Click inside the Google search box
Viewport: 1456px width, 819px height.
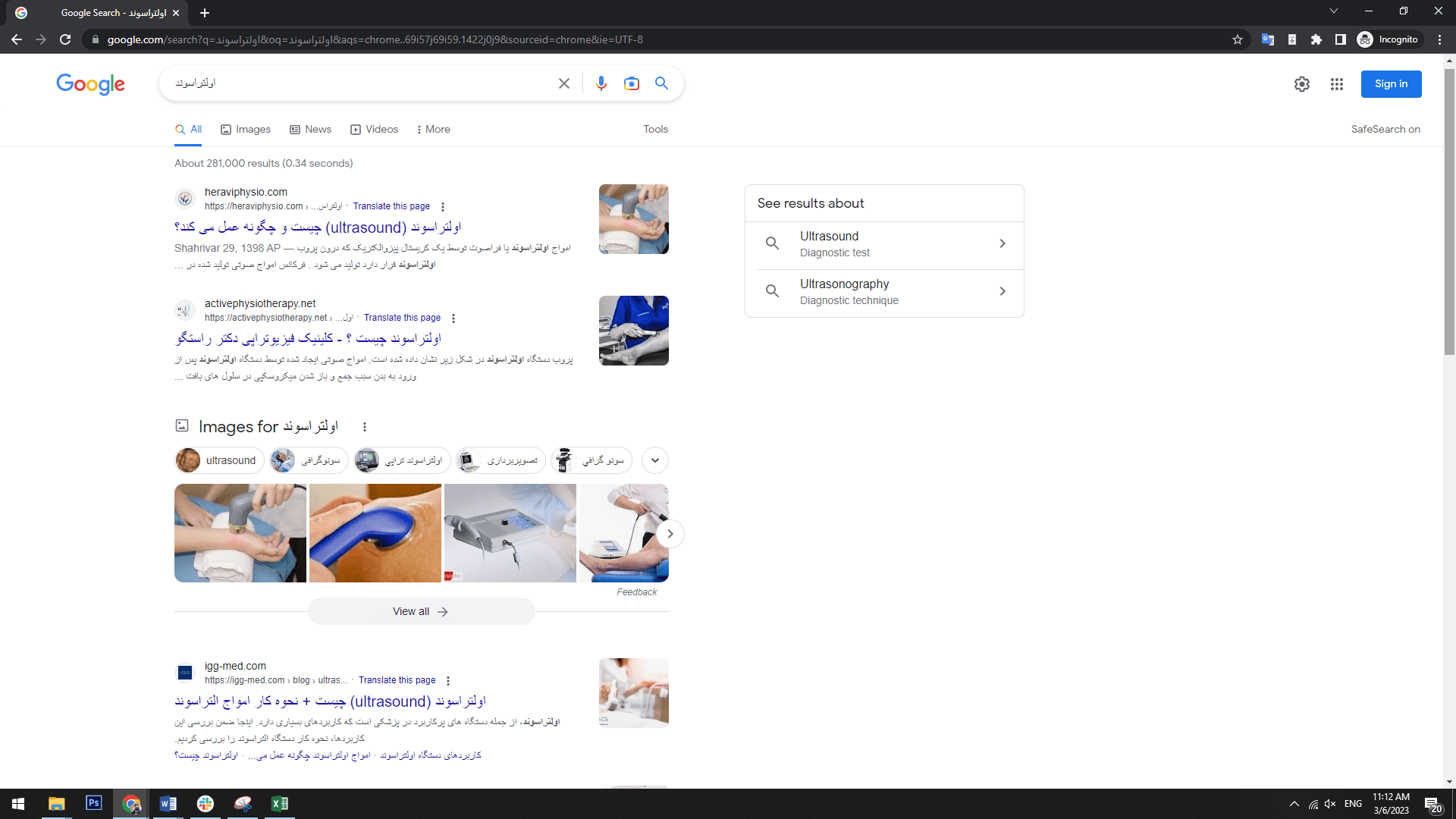364,83
